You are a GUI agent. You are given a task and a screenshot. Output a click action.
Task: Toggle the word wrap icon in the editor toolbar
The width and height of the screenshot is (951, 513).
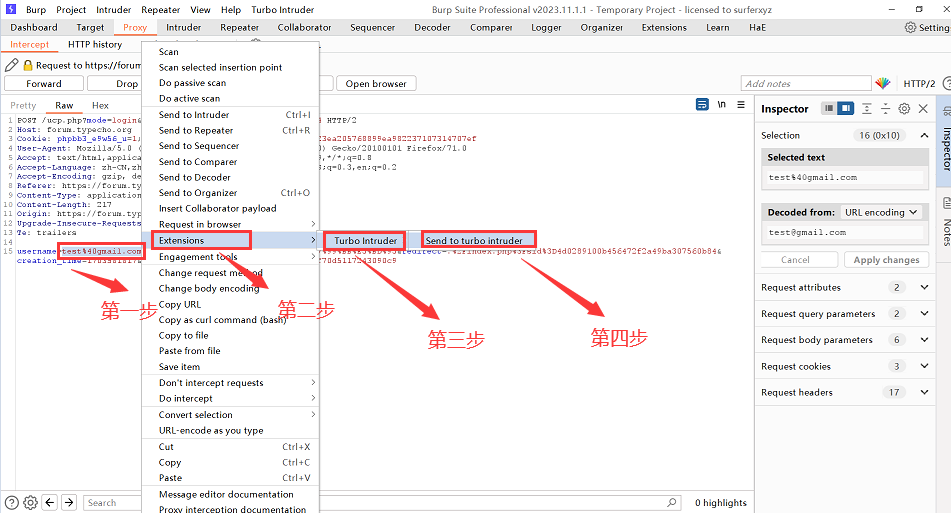click(x=702, y=104)
